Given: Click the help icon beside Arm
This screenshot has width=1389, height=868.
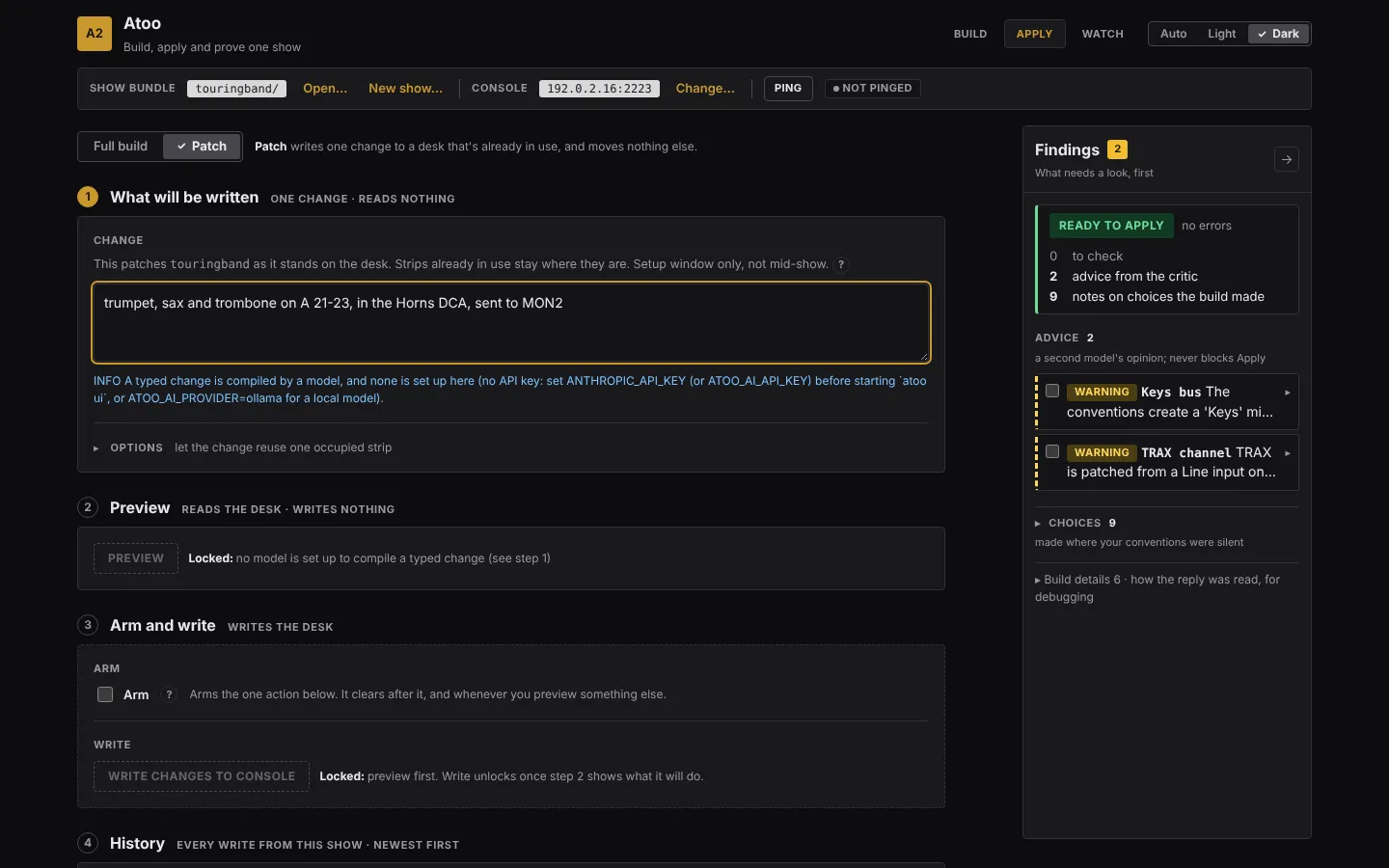Looking at the screenshot, I should pos(169,694).
